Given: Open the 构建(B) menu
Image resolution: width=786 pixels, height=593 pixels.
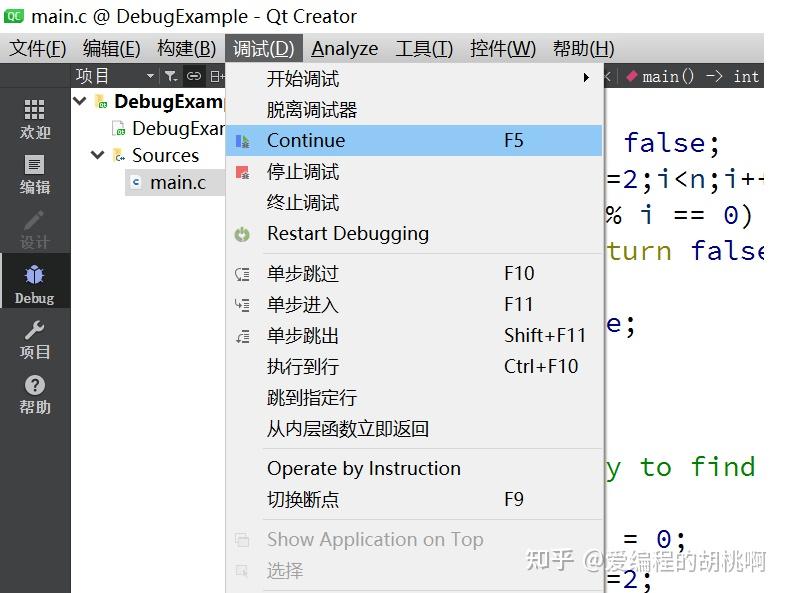Looking at the screenshot, I should (x=186, y=49).
